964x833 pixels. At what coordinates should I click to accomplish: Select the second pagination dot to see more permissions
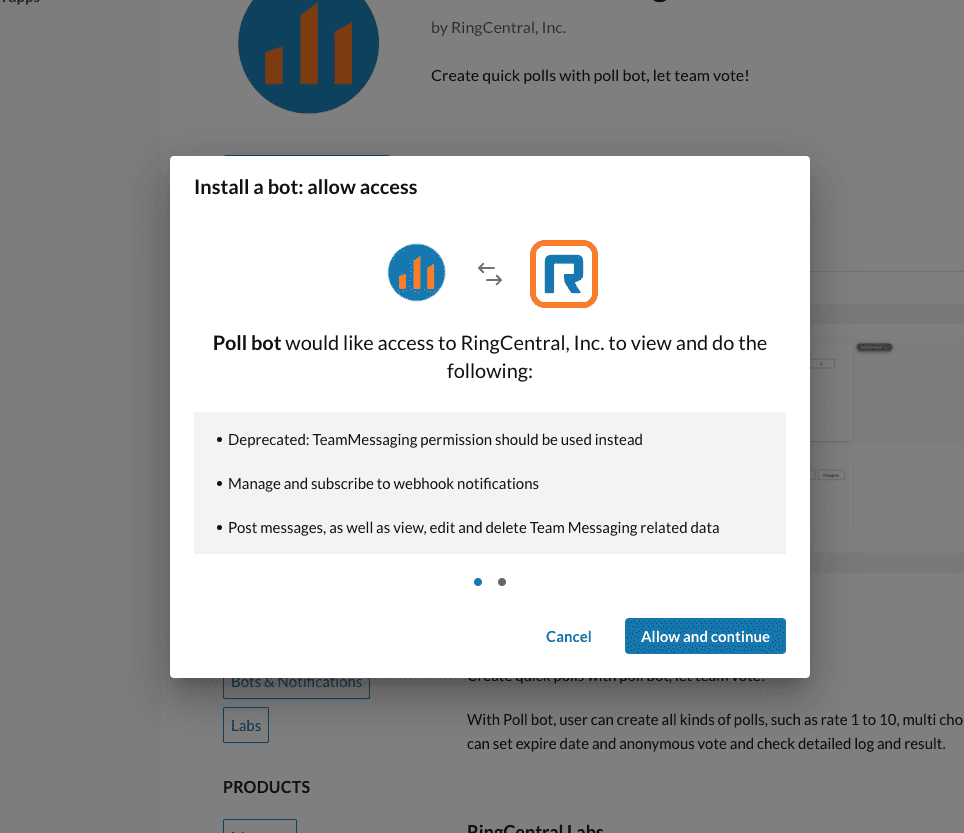pyautogui.click(x=501, y=581)
